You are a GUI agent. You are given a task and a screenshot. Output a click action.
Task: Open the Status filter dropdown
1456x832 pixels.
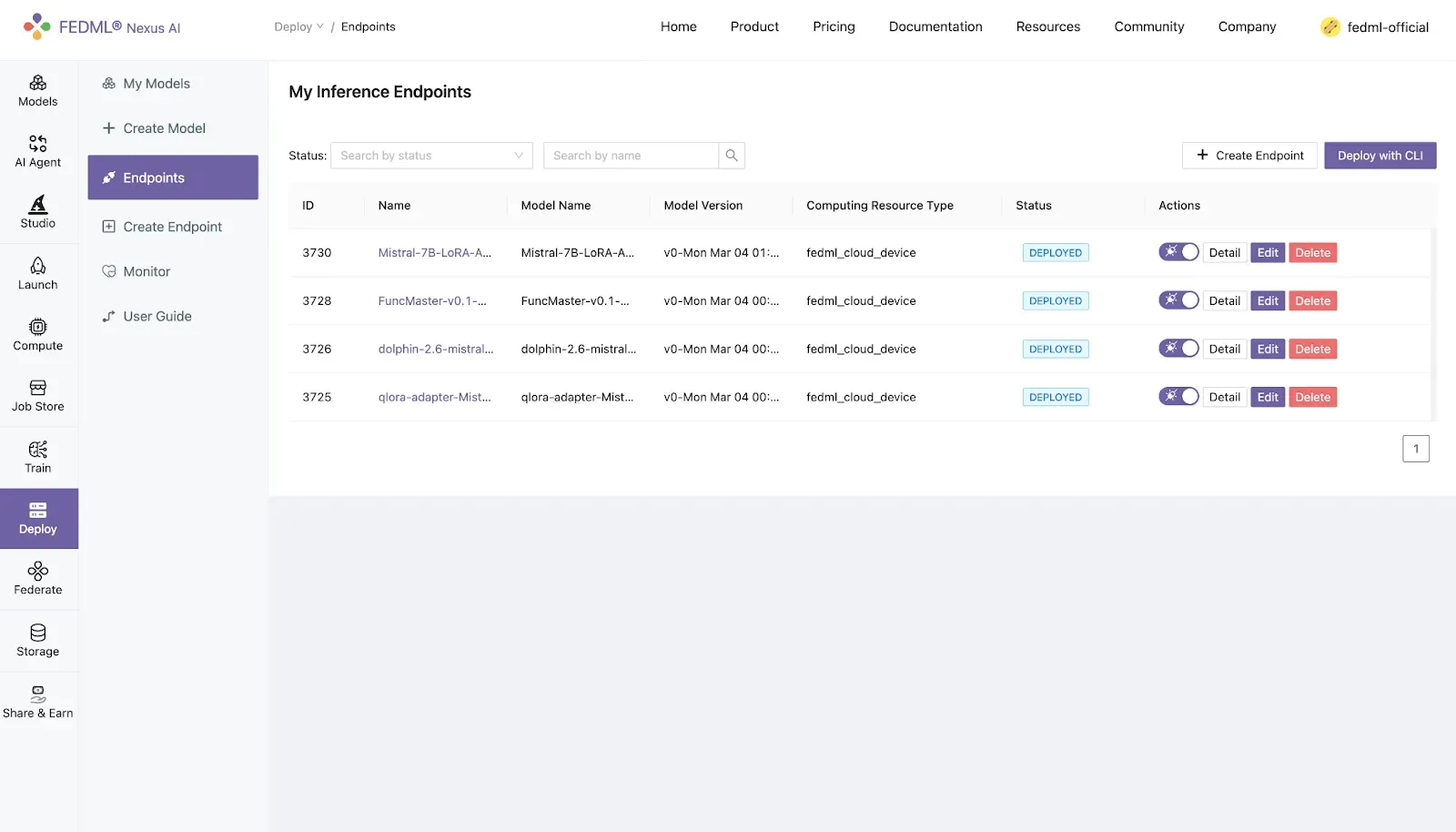click(x=431, y=156)
